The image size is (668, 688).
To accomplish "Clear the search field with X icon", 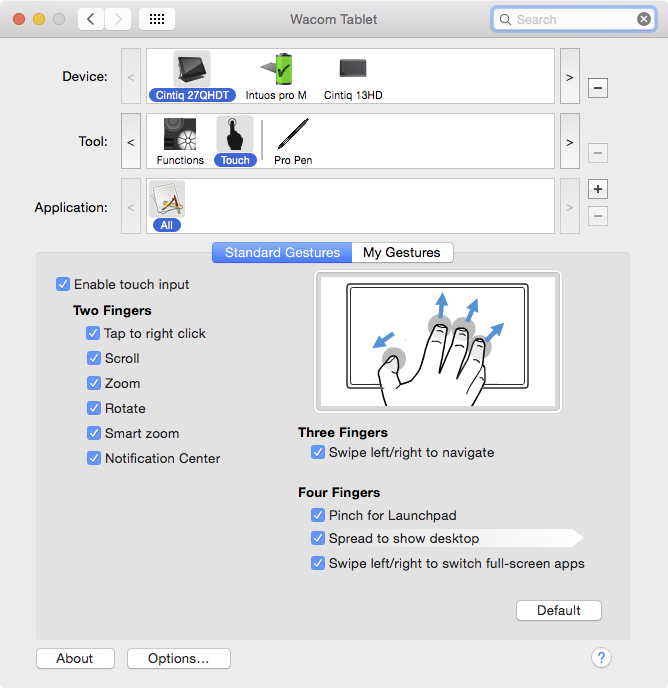I will (644, 19).
